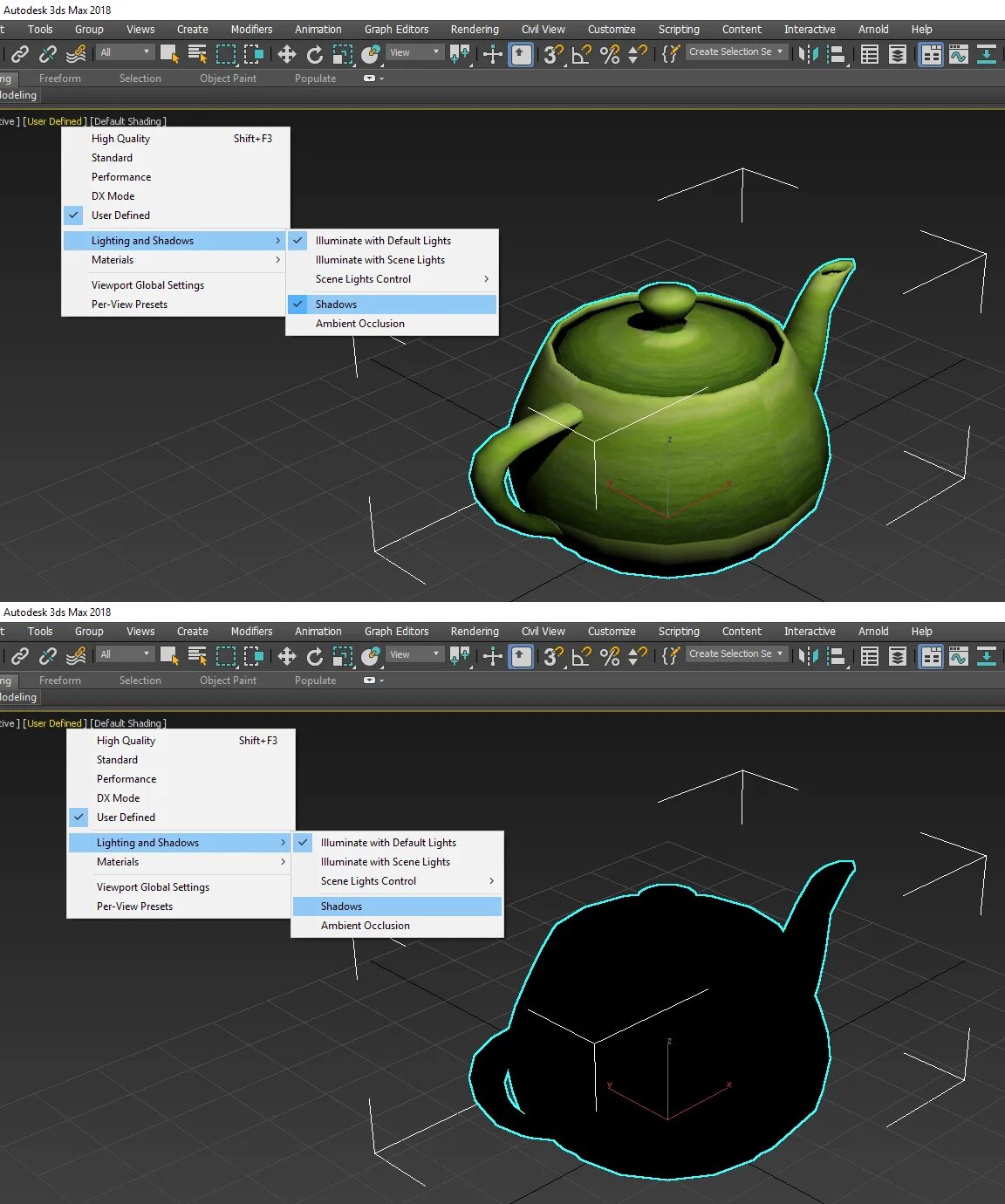Open Rendering menu in green-teapot window
The image size is (1005, 1204).
tap(475, 30)
